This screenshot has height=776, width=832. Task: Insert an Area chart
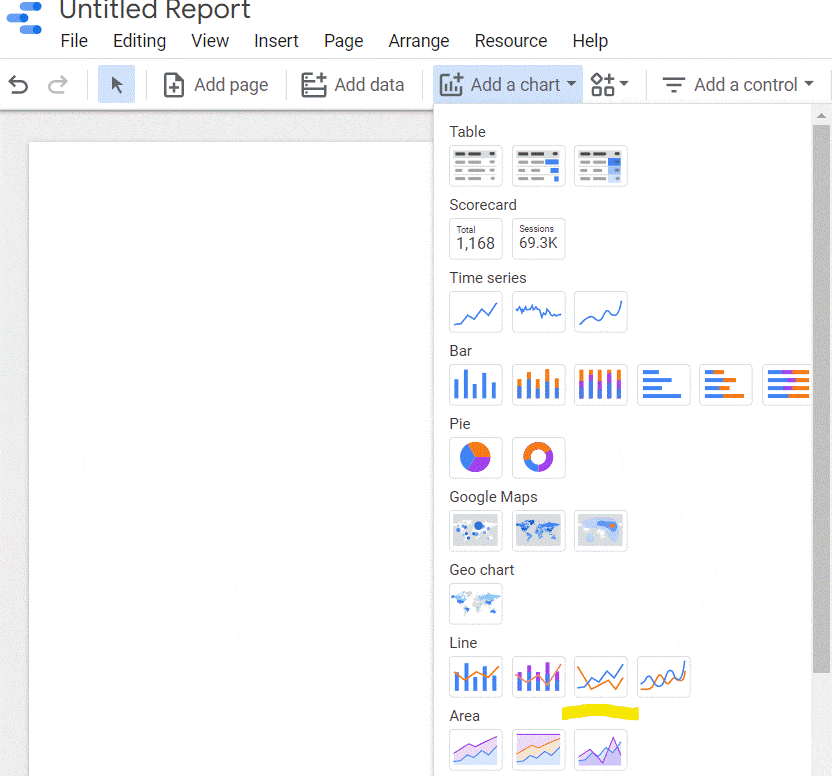[475, 749]
